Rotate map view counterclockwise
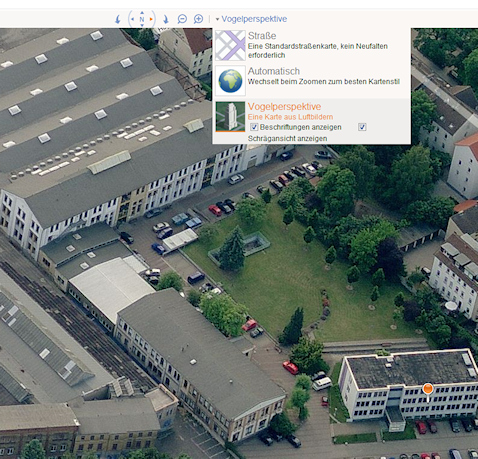 point(117,19)
